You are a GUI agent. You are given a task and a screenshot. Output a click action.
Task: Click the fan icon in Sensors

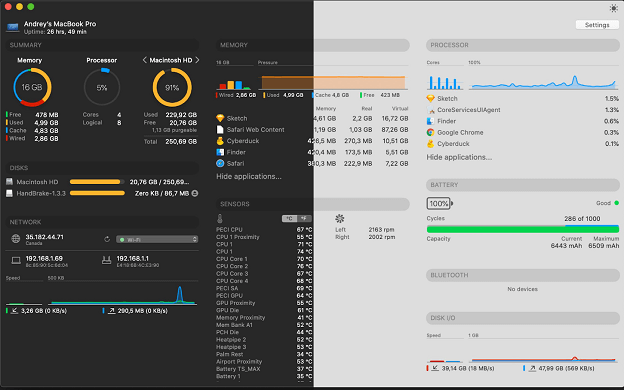[x=339, y=218]
